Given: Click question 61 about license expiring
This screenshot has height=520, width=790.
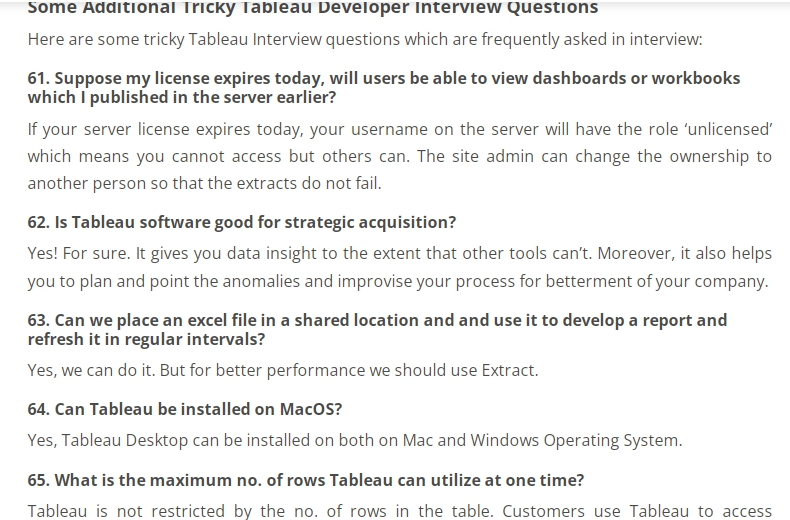Looking at the screenshot, I should coord(384,88).
